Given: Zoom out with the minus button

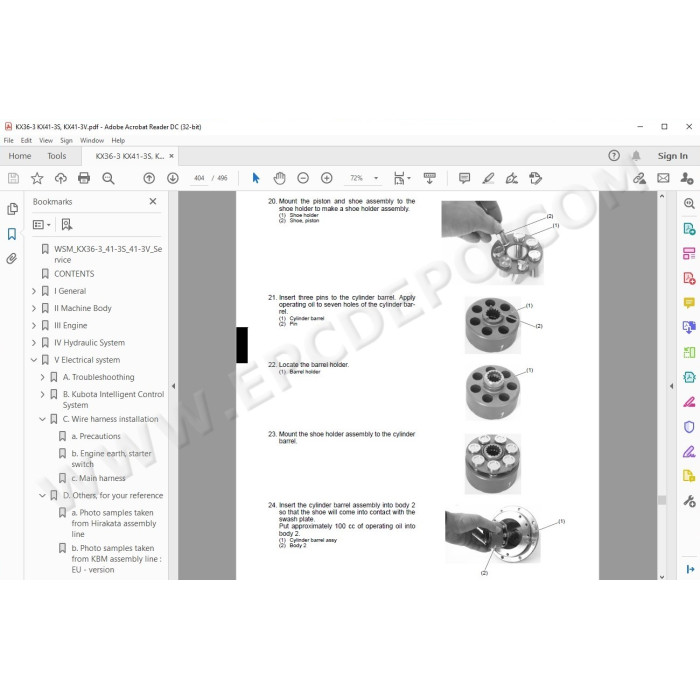Looking at the screenshot, I should pyautogui.click(x=303, y=179).
